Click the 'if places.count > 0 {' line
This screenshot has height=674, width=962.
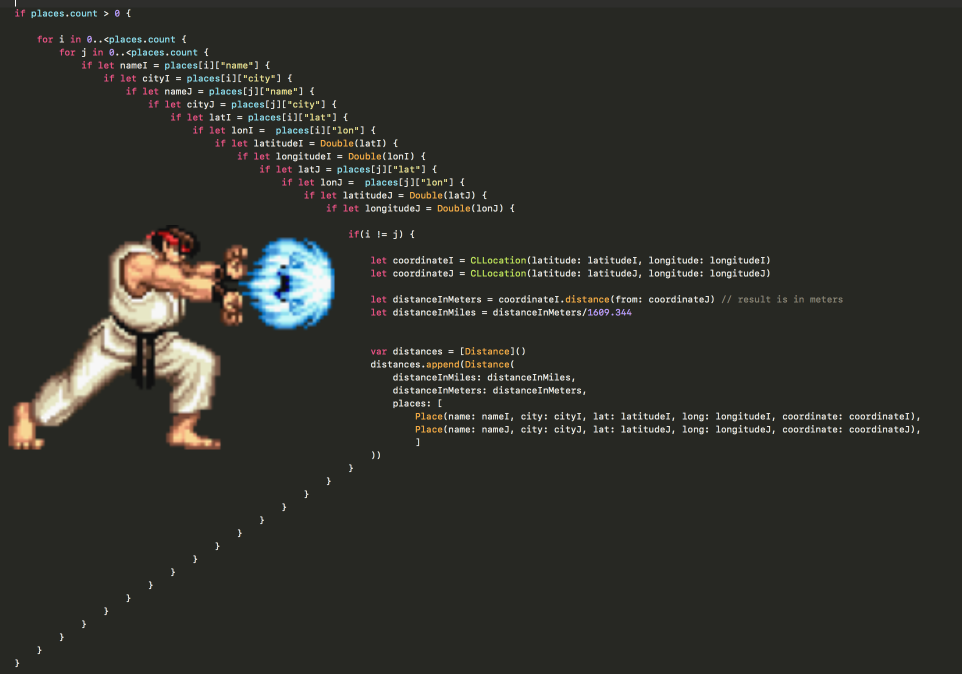pos(72,13)
